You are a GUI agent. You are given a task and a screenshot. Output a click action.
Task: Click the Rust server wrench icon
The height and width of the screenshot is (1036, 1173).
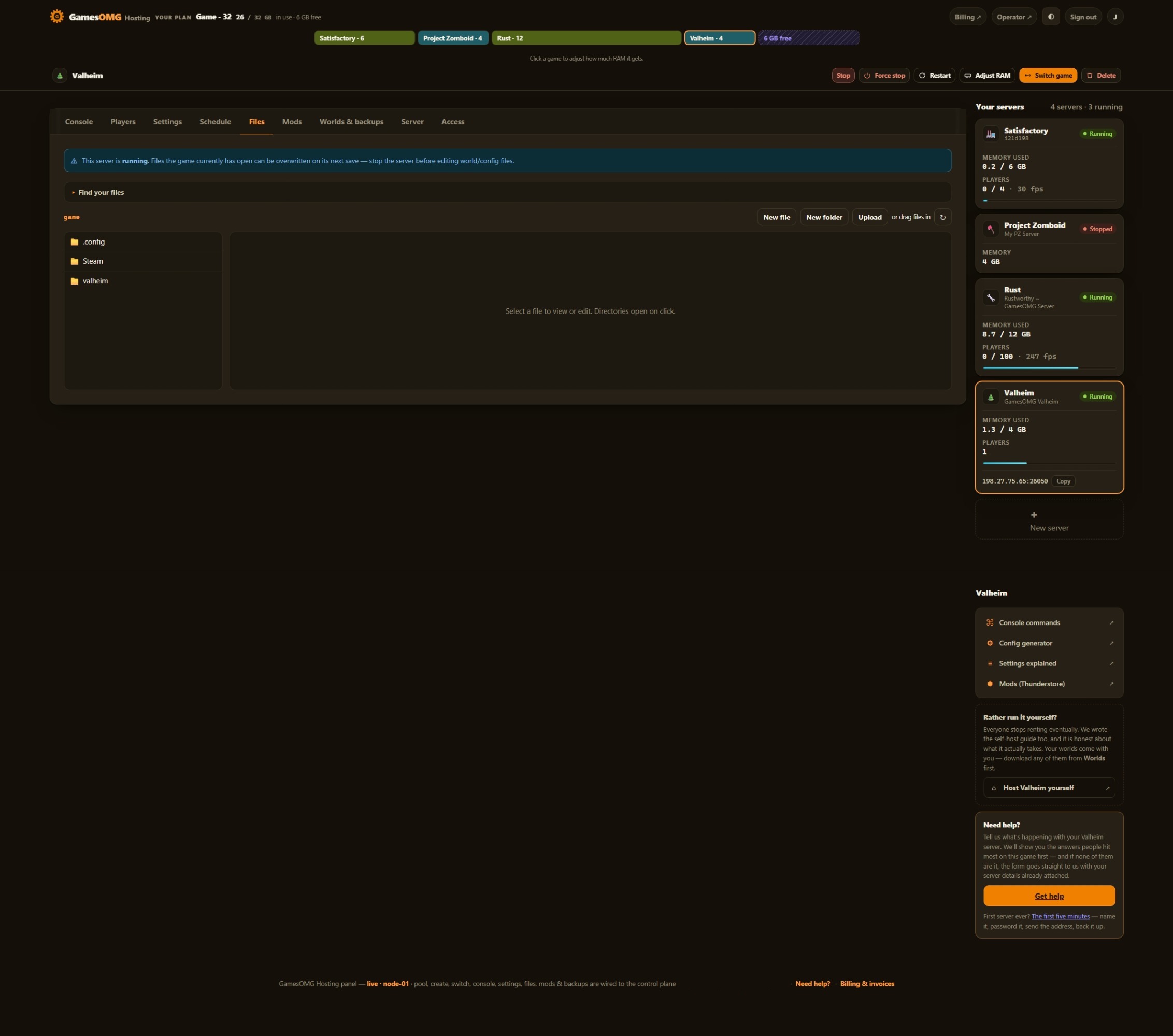coord(991,297)
